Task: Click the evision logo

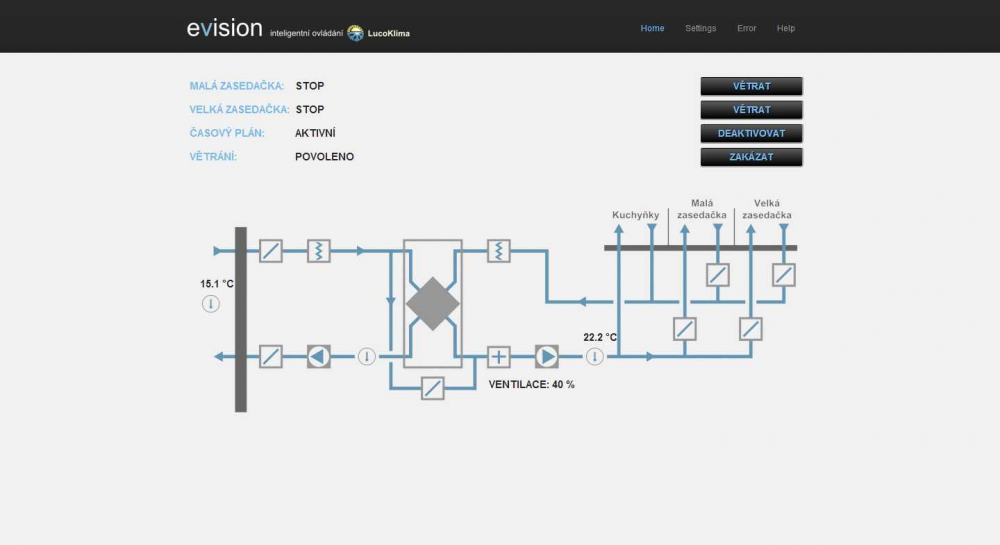Action: point(224,28)
